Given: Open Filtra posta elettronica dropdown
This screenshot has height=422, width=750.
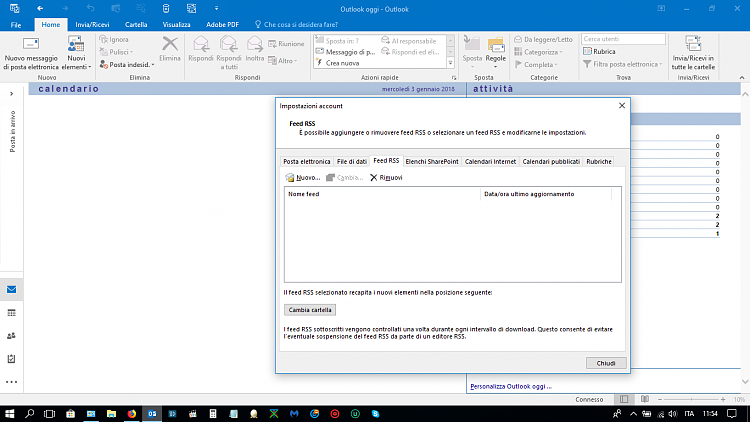Looking at the screenshot, I should pyautogui.click(x=623, y=64).
